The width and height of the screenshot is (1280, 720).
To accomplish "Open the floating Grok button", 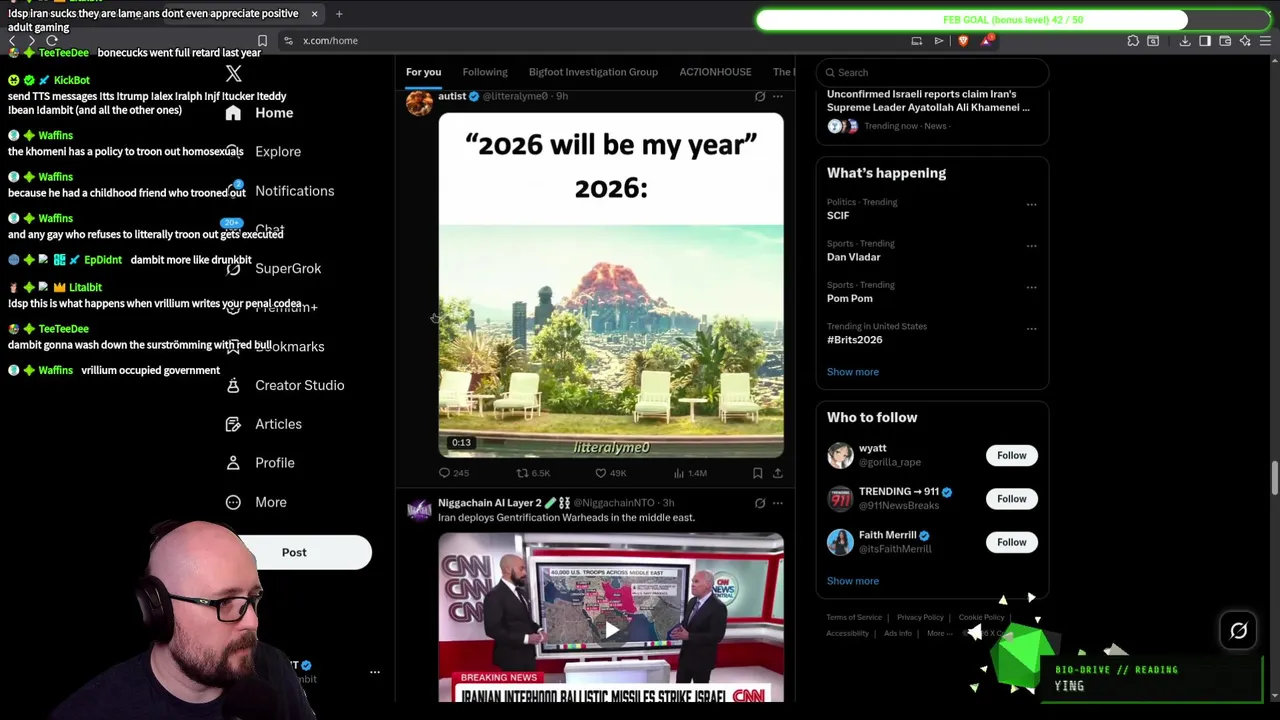I will (x=1238, y=631).
